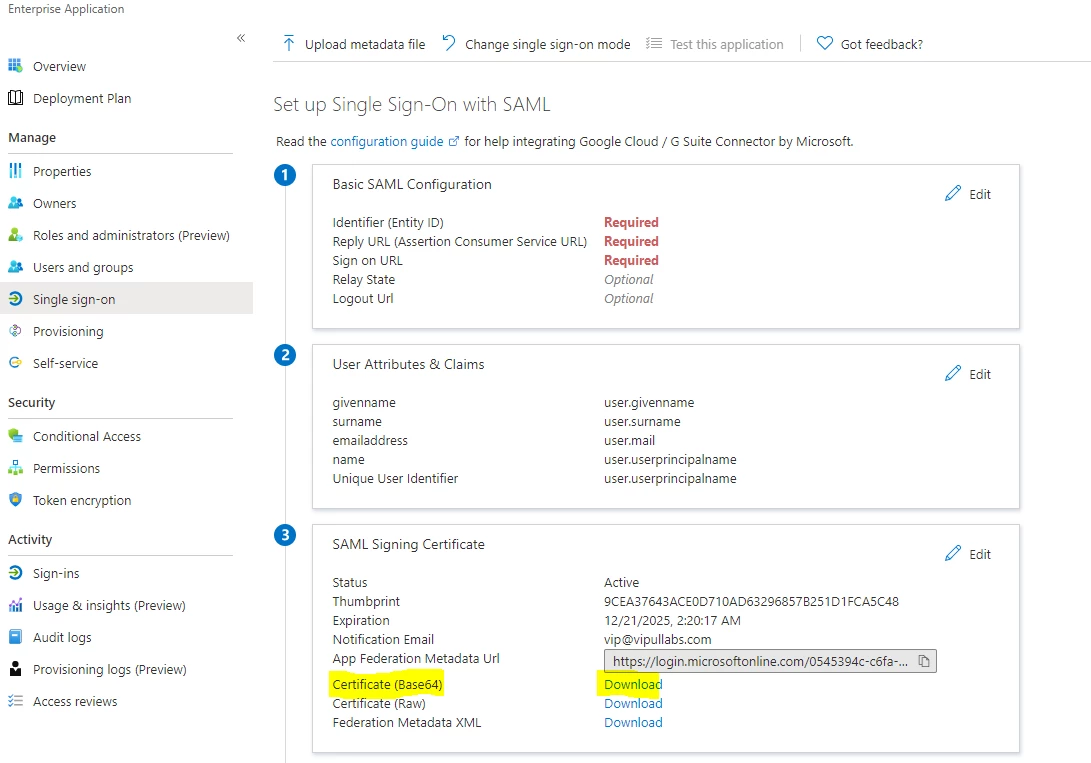Click the App Federation Metadata Url field
1091x763 pixels.
coord(770,661)
